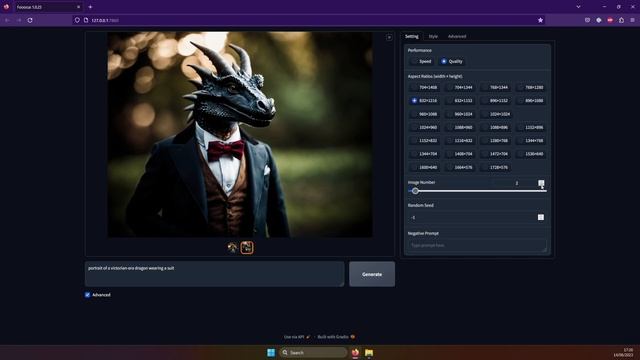Viewport: 640px width, 360px height.
Task: Choose the 768×1344 aspect ratio
Action: point(495,87)
